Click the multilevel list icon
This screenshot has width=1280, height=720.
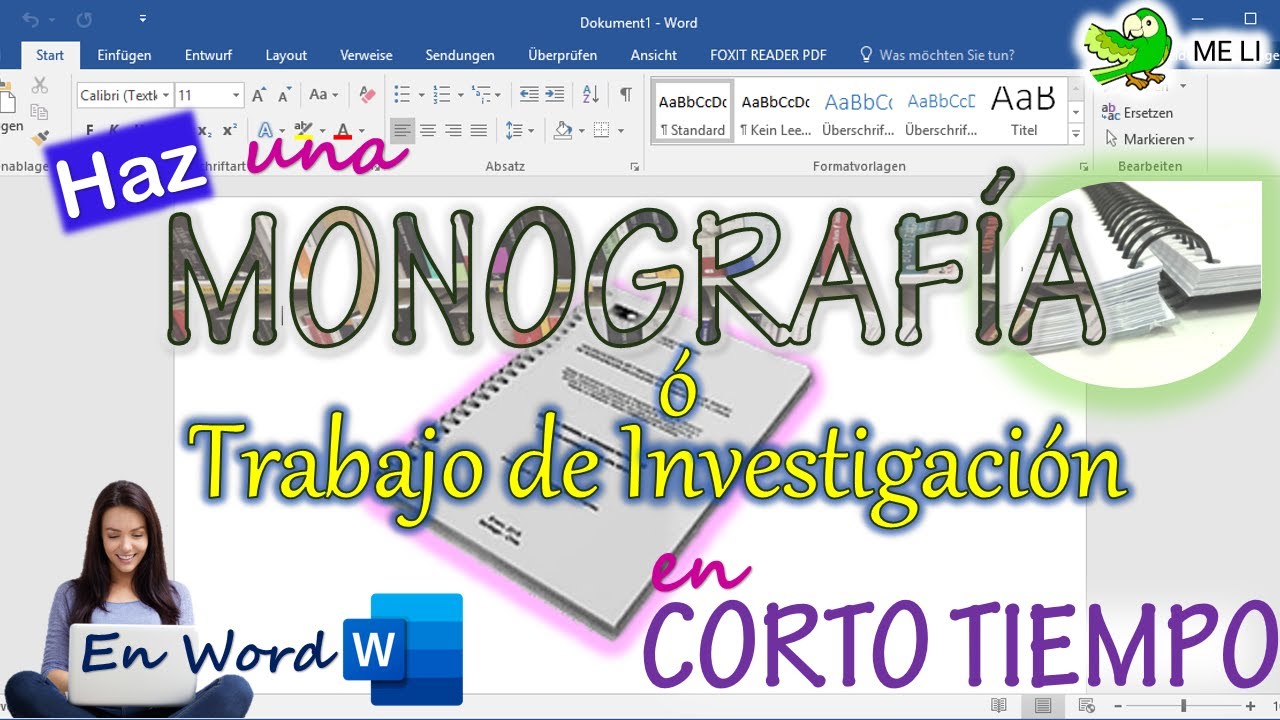pyautogui.click(x=481, y=95)
